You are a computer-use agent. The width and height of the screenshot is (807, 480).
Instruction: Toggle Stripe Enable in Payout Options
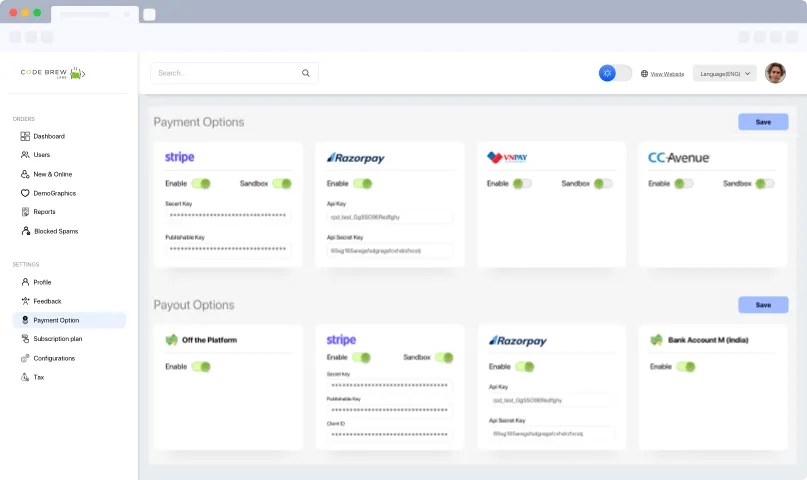[x=361, y=358]
